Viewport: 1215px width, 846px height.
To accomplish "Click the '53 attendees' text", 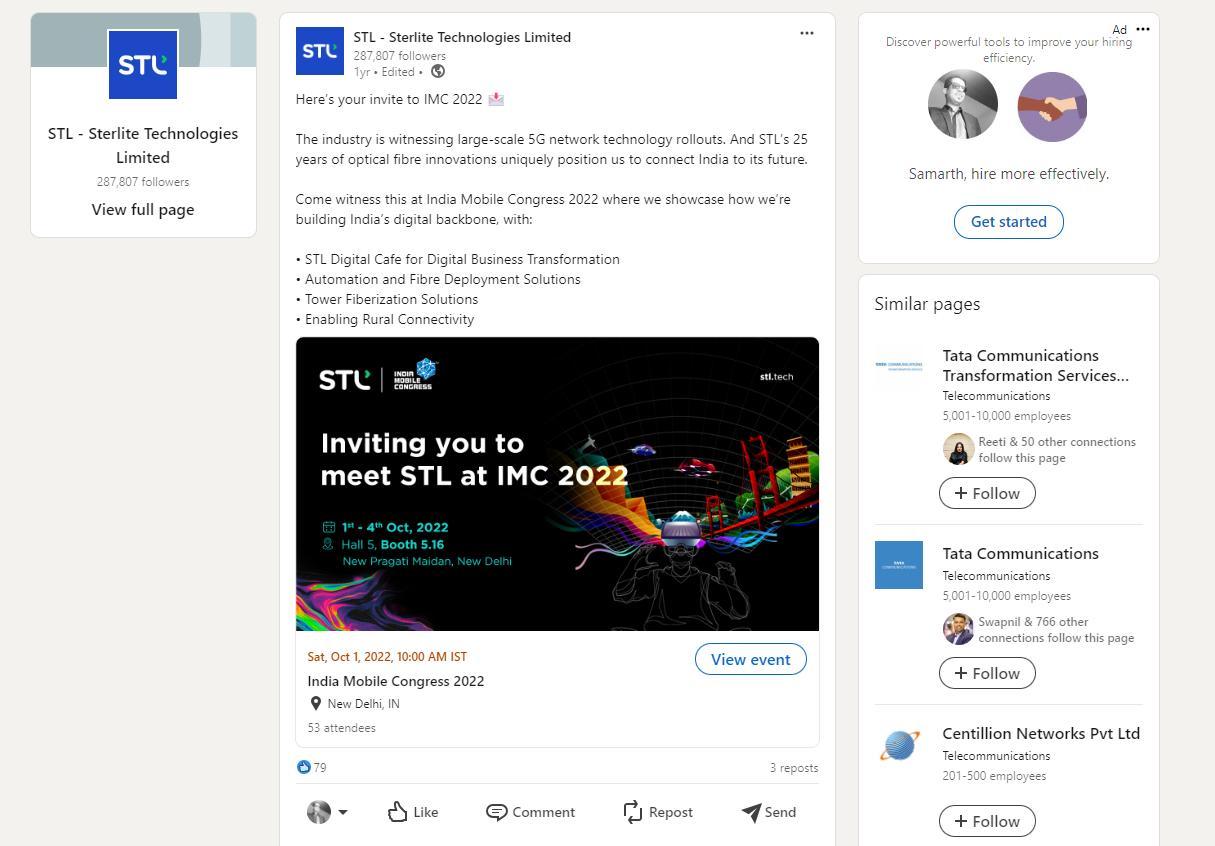I will tap(342, 728).
